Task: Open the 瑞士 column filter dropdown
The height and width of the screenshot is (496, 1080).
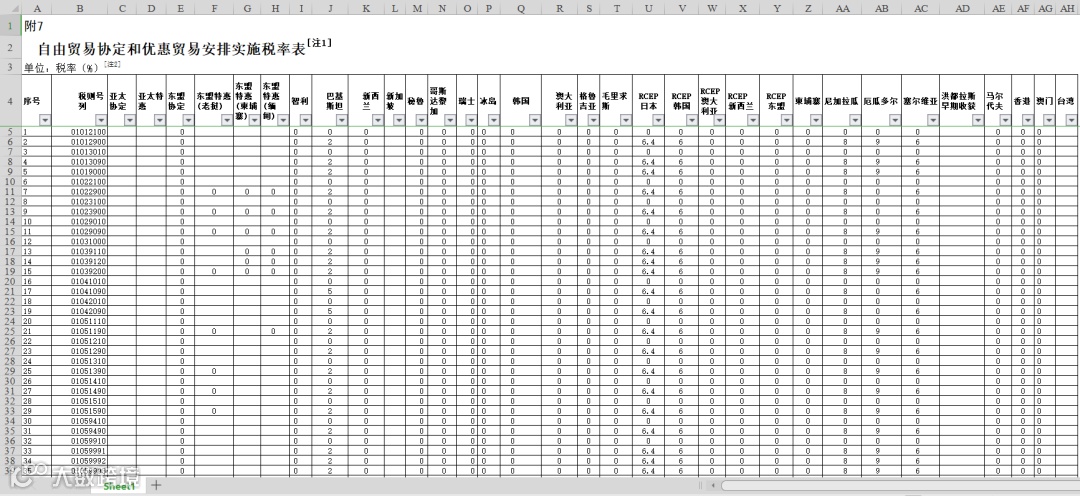Action: 471,120
